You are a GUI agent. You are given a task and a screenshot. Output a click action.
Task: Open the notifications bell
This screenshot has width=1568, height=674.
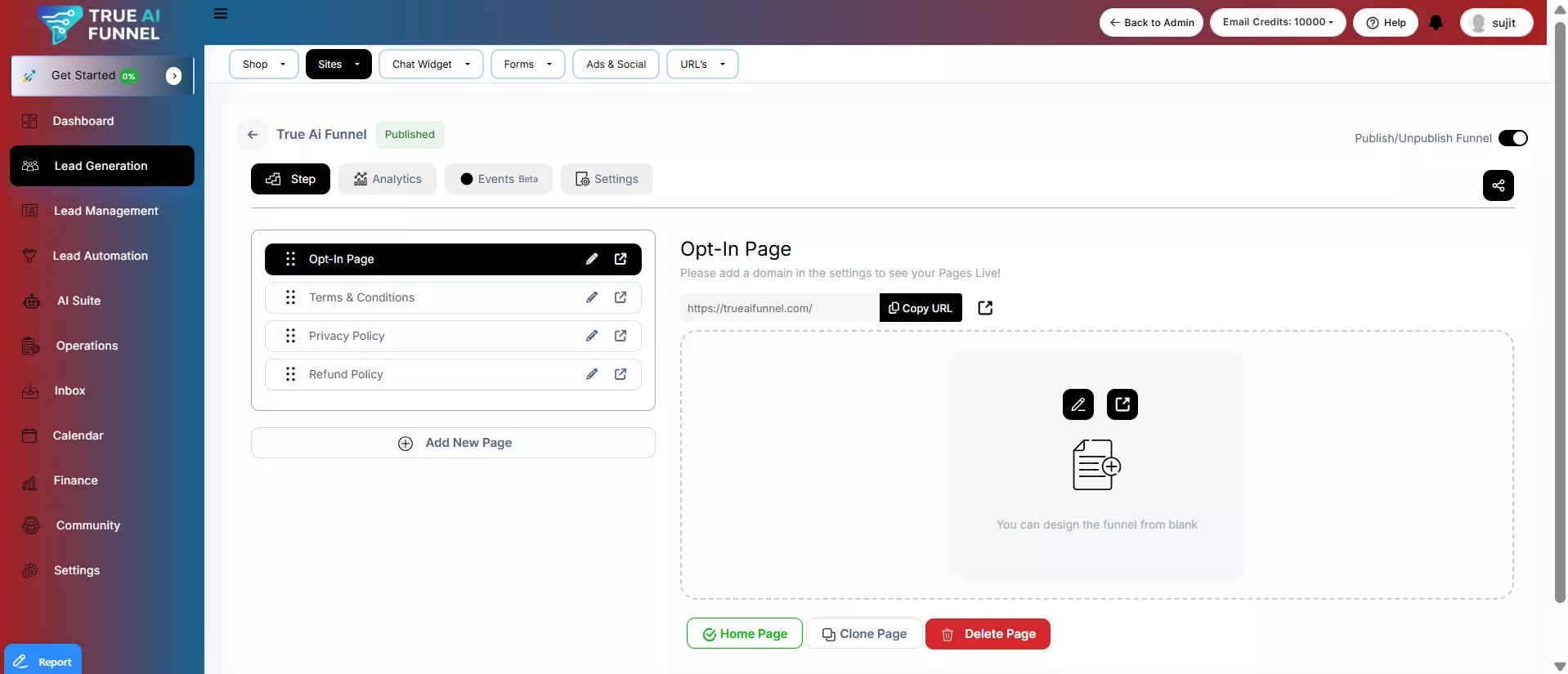[x=1436, y=23]
